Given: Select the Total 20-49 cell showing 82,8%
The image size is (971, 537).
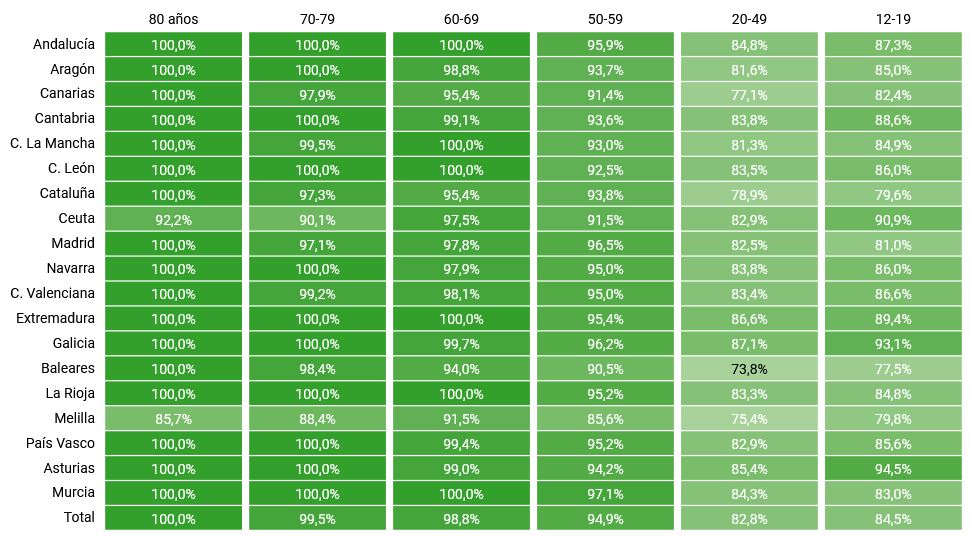Looking at the screenshot, I should pyautogui.click(x=749, y=518).
